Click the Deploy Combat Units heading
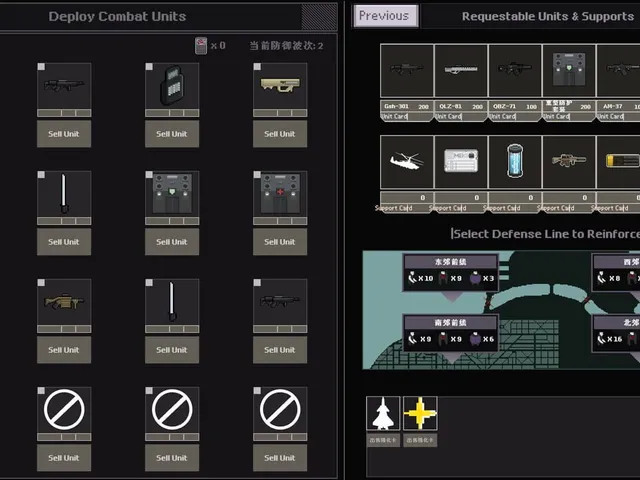The image size is (640, 480). tap(117, 16)
